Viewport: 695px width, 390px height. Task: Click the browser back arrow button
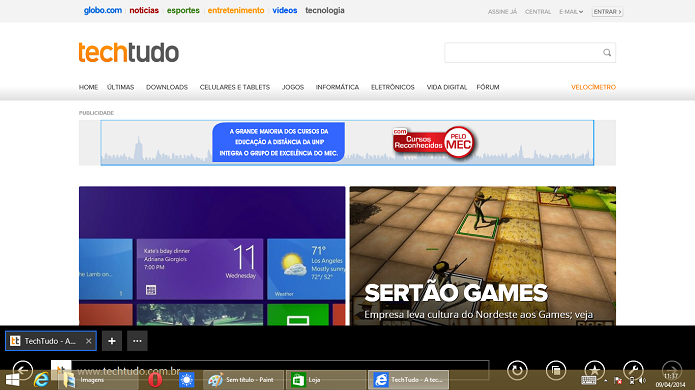23,370
